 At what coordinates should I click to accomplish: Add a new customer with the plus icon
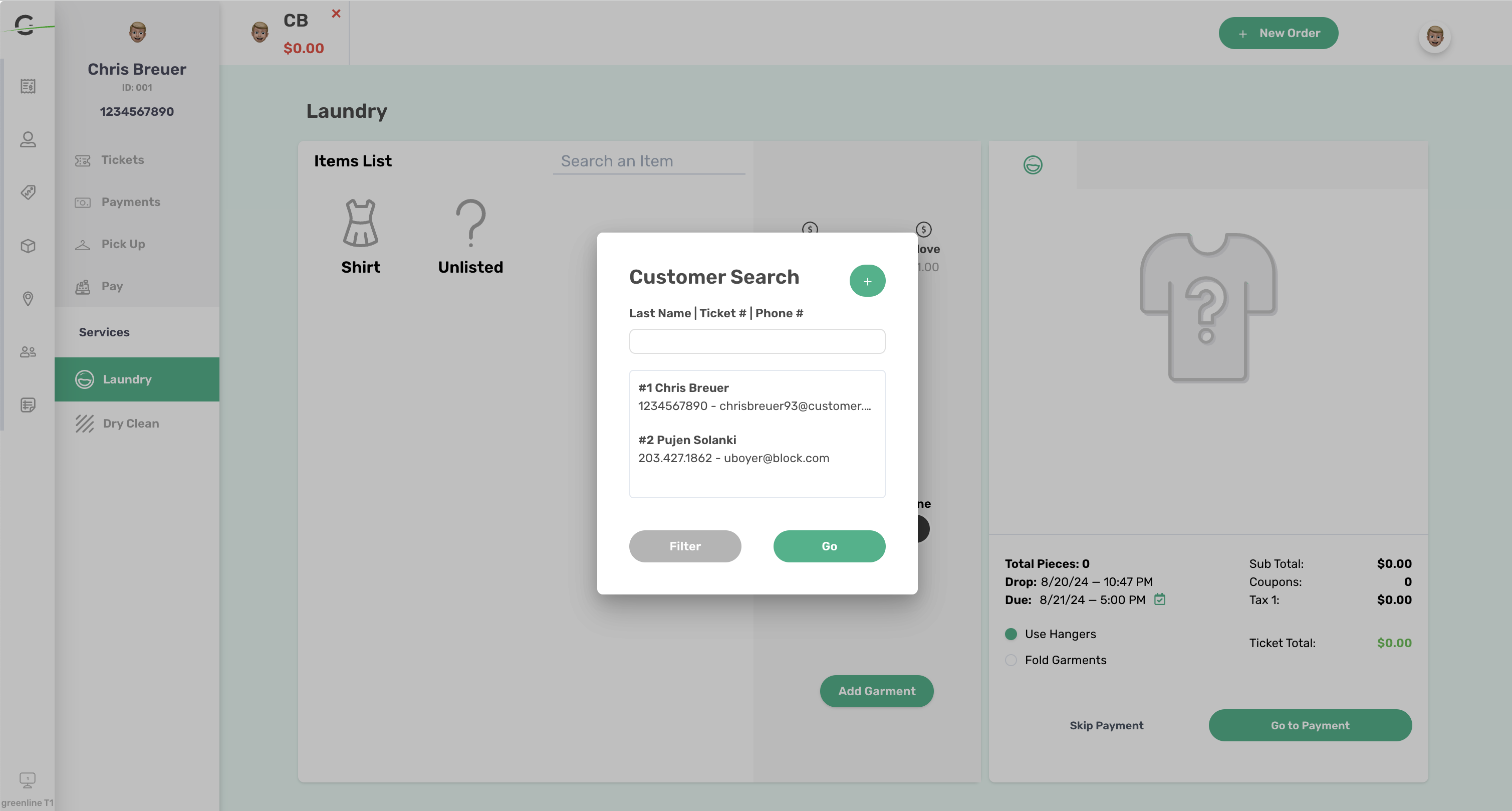click(x=868, y=281)
